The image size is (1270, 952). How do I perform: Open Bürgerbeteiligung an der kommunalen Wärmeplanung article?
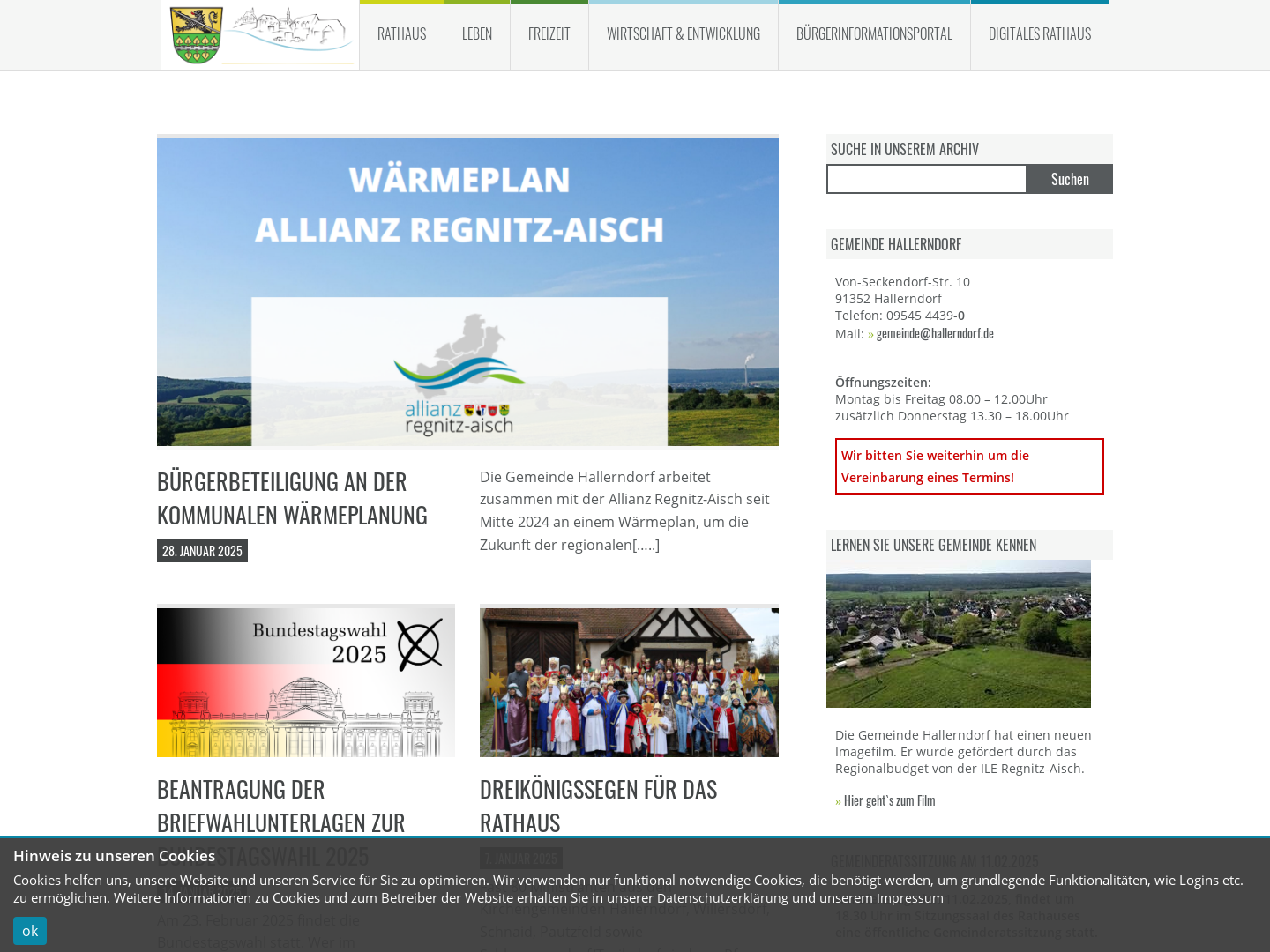coord(292,497)
